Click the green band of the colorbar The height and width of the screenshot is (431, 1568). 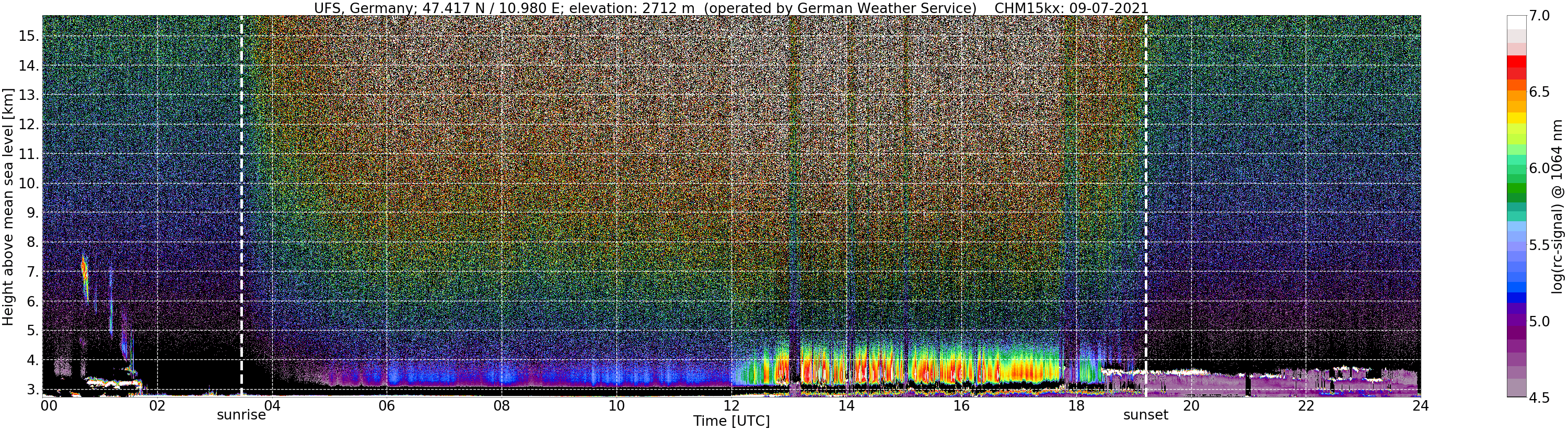click(1516, 189)
